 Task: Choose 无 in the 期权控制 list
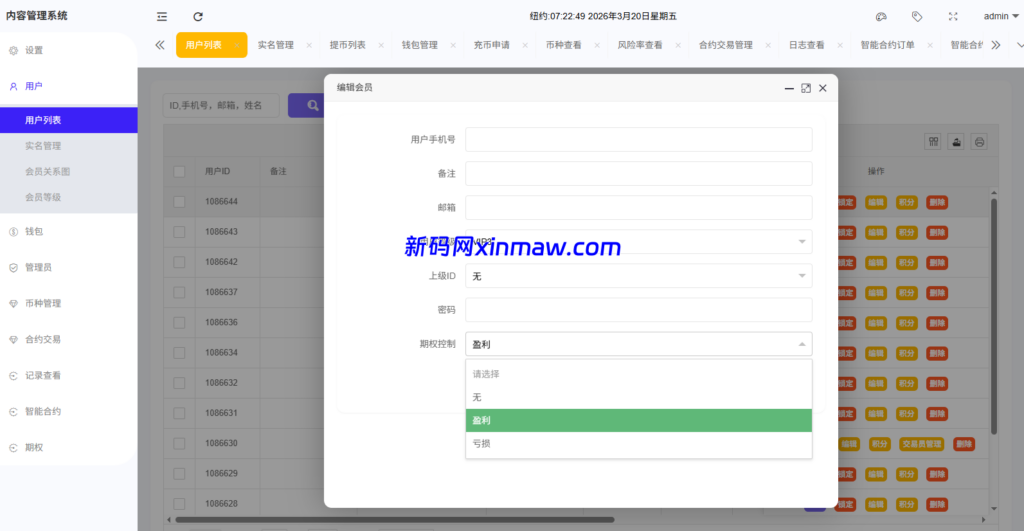pyautogui.click(x=638, y=397)
